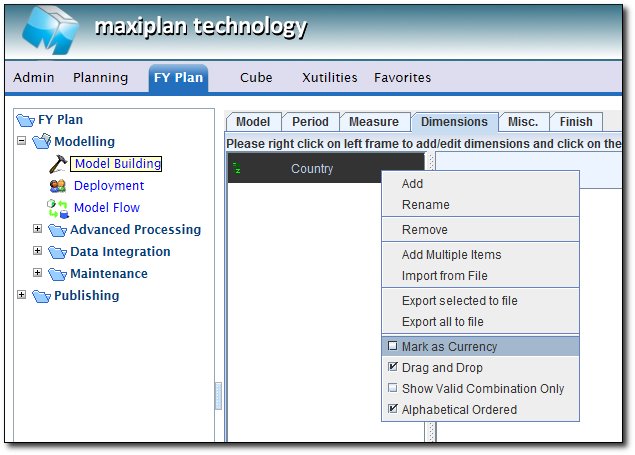Click the Deployment people icon
This screenshot has width=635, height=455.
click(58, 186)
